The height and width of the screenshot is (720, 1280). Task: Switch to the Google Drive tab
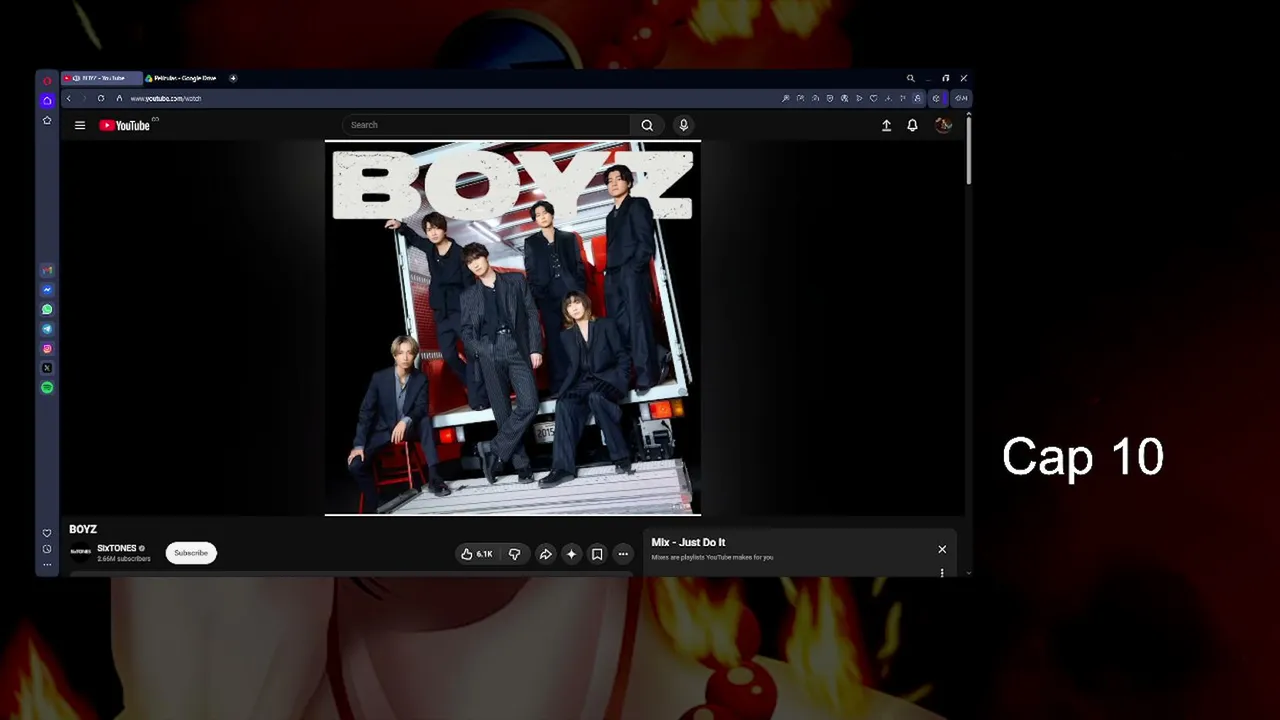click(183, 78)
